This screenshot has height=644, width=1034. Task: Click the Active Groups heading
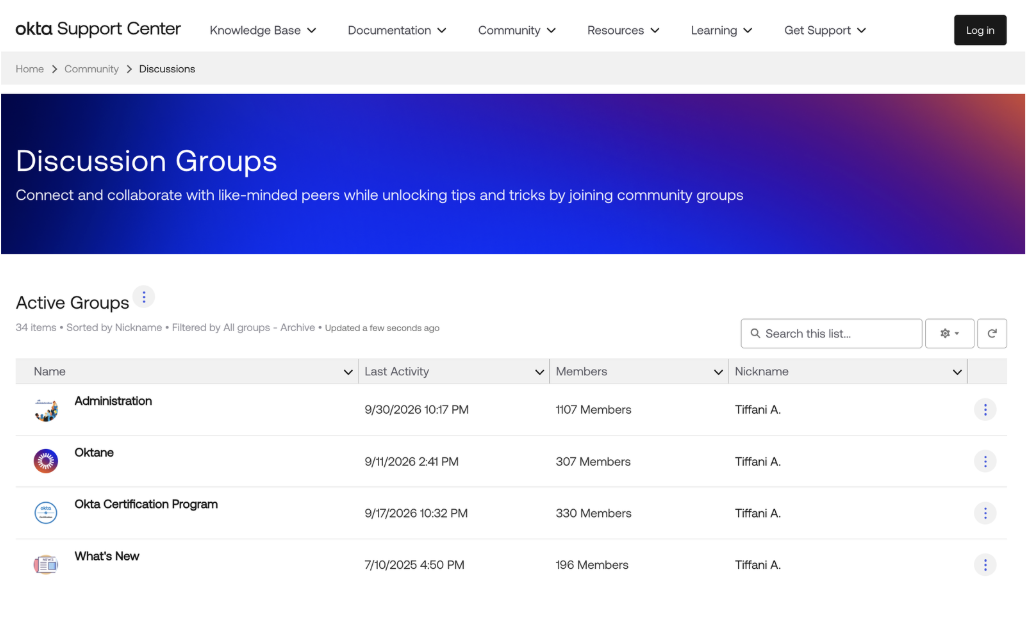tap(73, 303)
